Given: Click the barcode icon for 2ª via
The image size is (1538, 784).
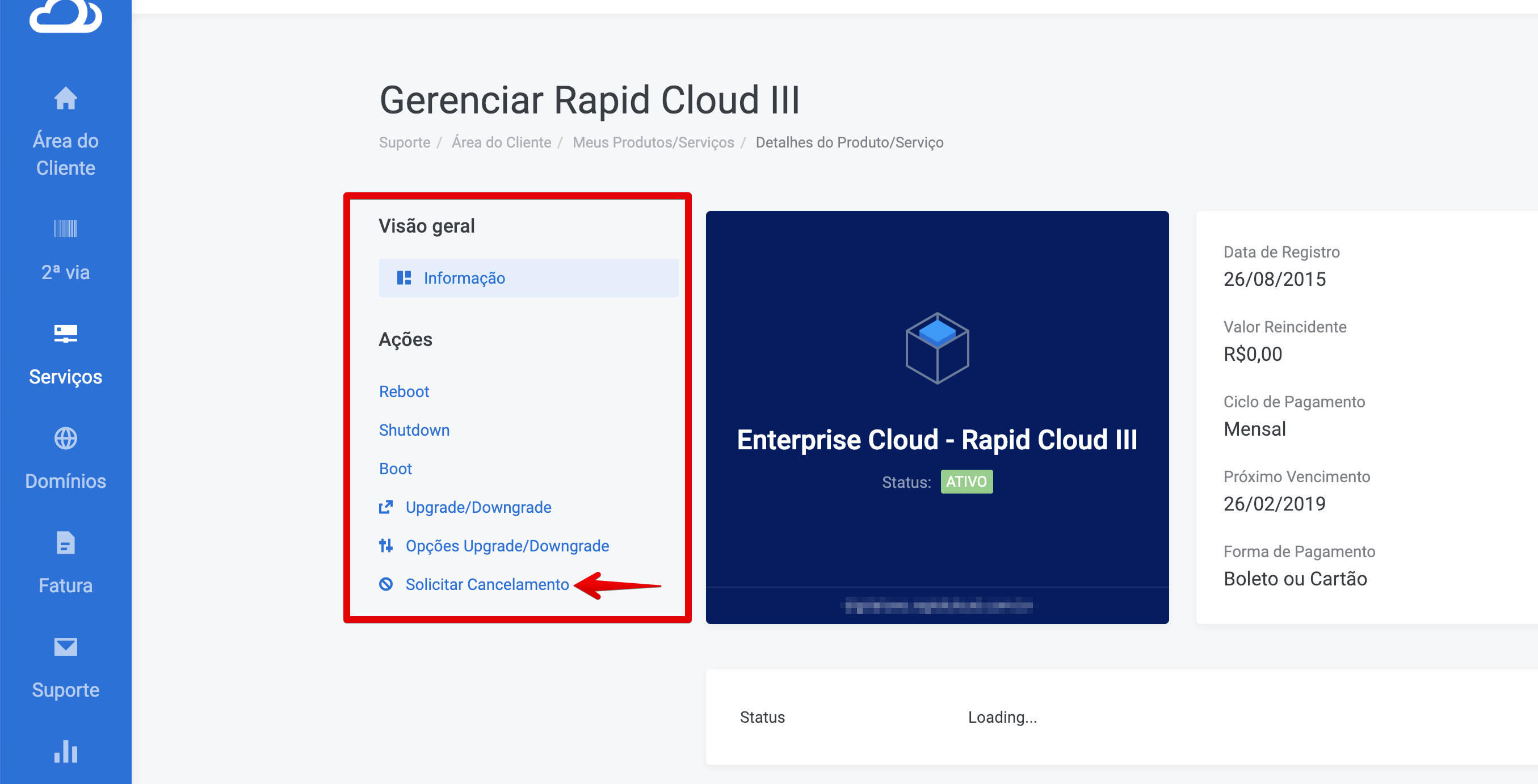Looking at the screenshot, I should tap(65, 229).
